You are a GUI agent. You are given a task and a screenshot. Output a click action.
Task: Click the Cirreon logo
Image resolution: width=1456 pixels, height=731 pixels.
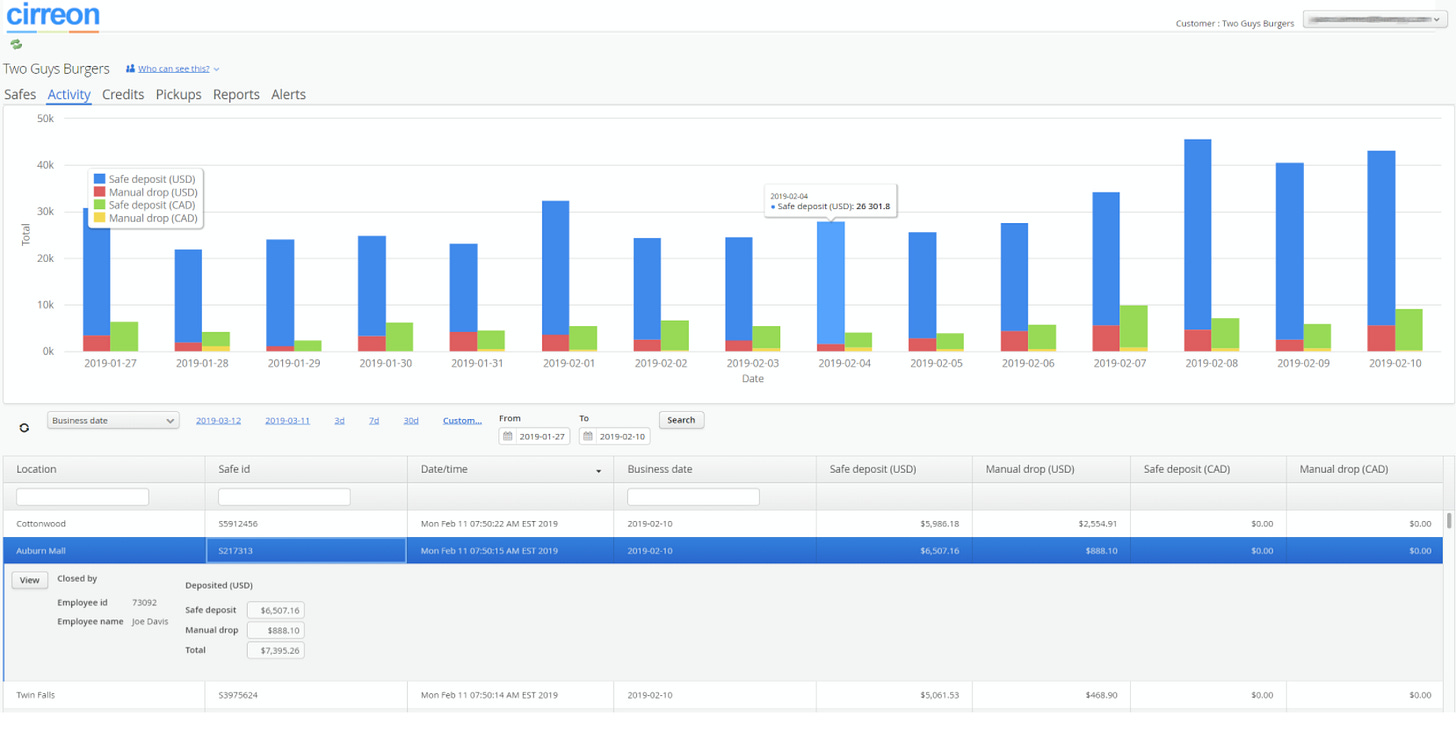coord(53,16)
